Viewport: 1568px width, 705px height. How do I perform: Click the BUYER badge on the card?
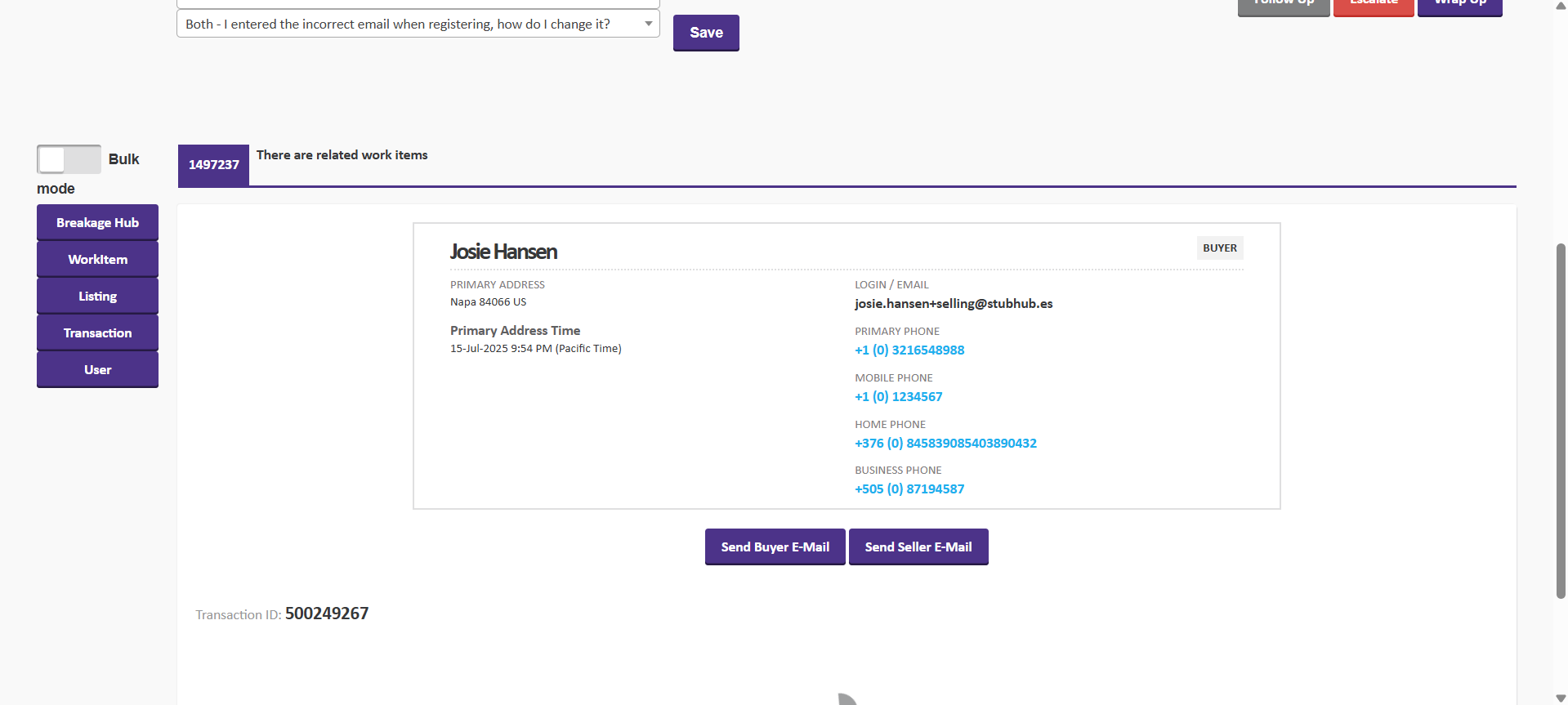coord(1219,248)
